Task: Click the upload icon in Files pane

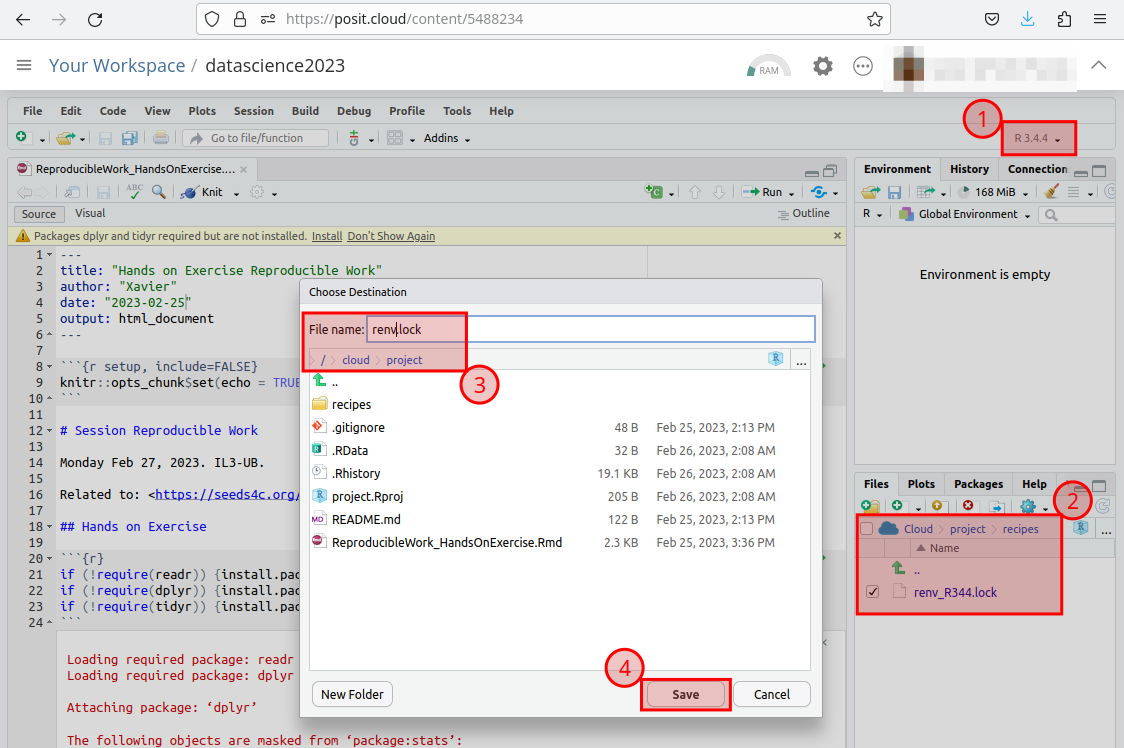Action: (940, 506)
